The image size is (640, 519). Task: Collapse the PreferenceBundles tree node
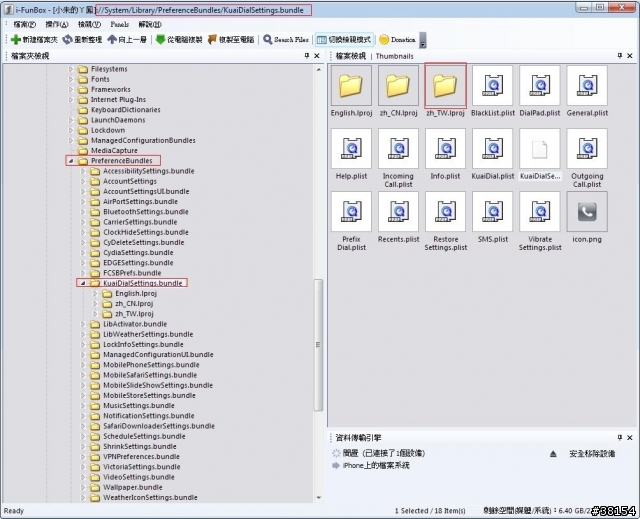pos(71,161)
